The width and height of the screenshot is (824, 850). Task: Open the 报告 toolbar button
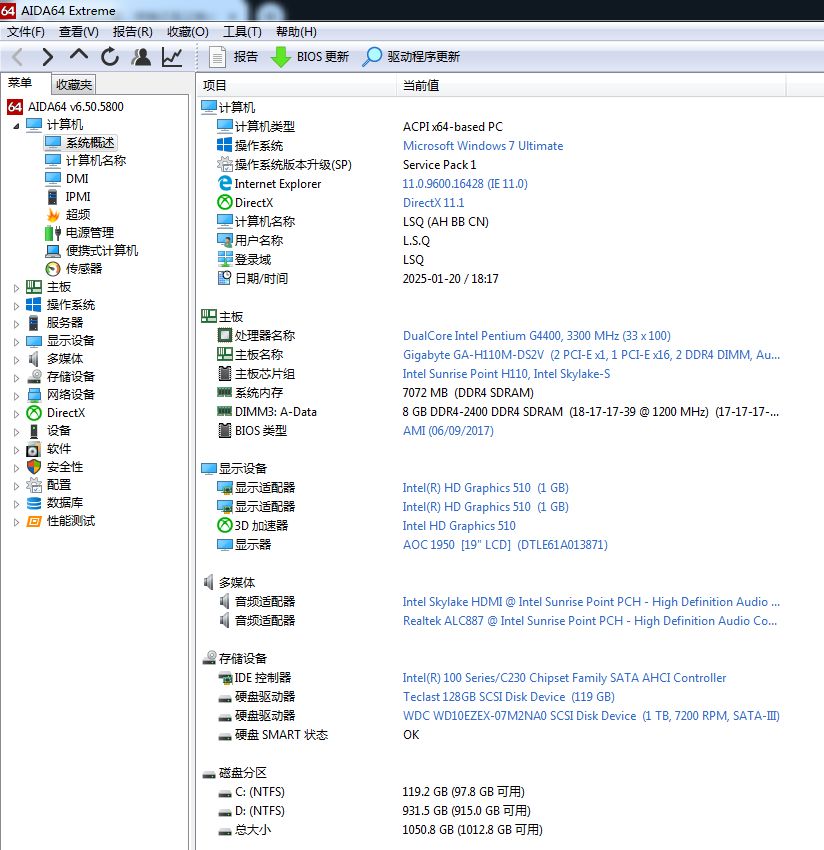click(233, 56)
